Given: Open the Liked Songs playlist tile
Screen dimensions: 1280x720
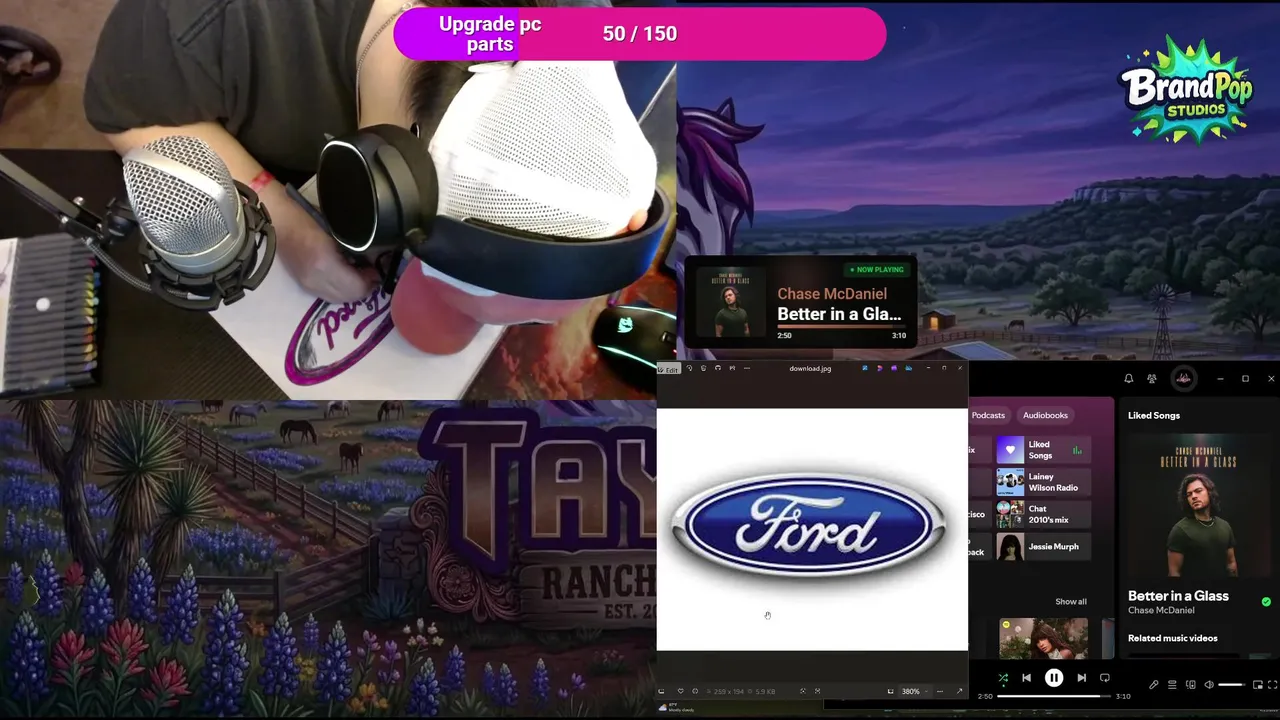Looking at the screenshot, I should pos(1043,450).
